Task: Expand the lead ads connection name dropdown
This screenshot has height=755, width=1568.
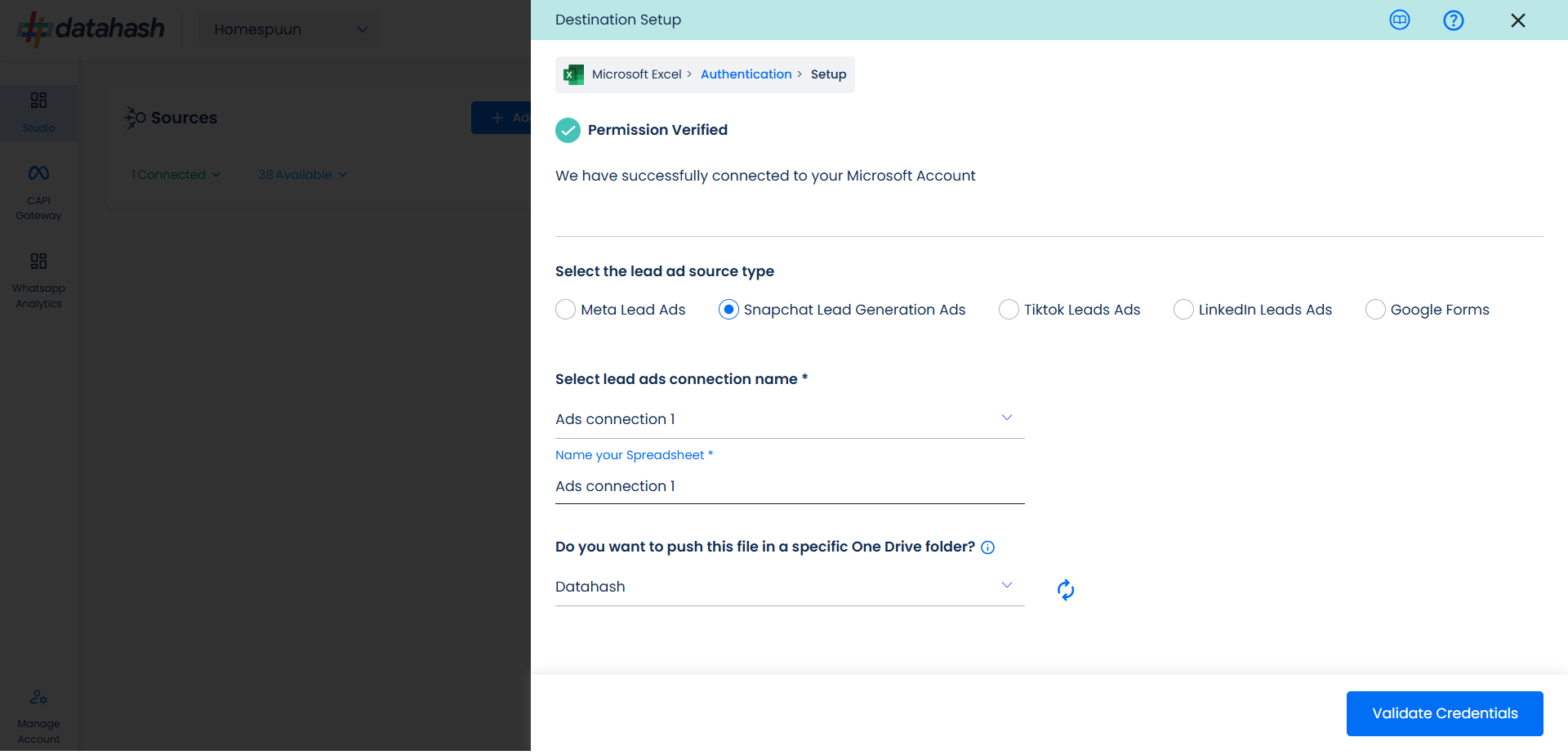Action: click(790, 419)
